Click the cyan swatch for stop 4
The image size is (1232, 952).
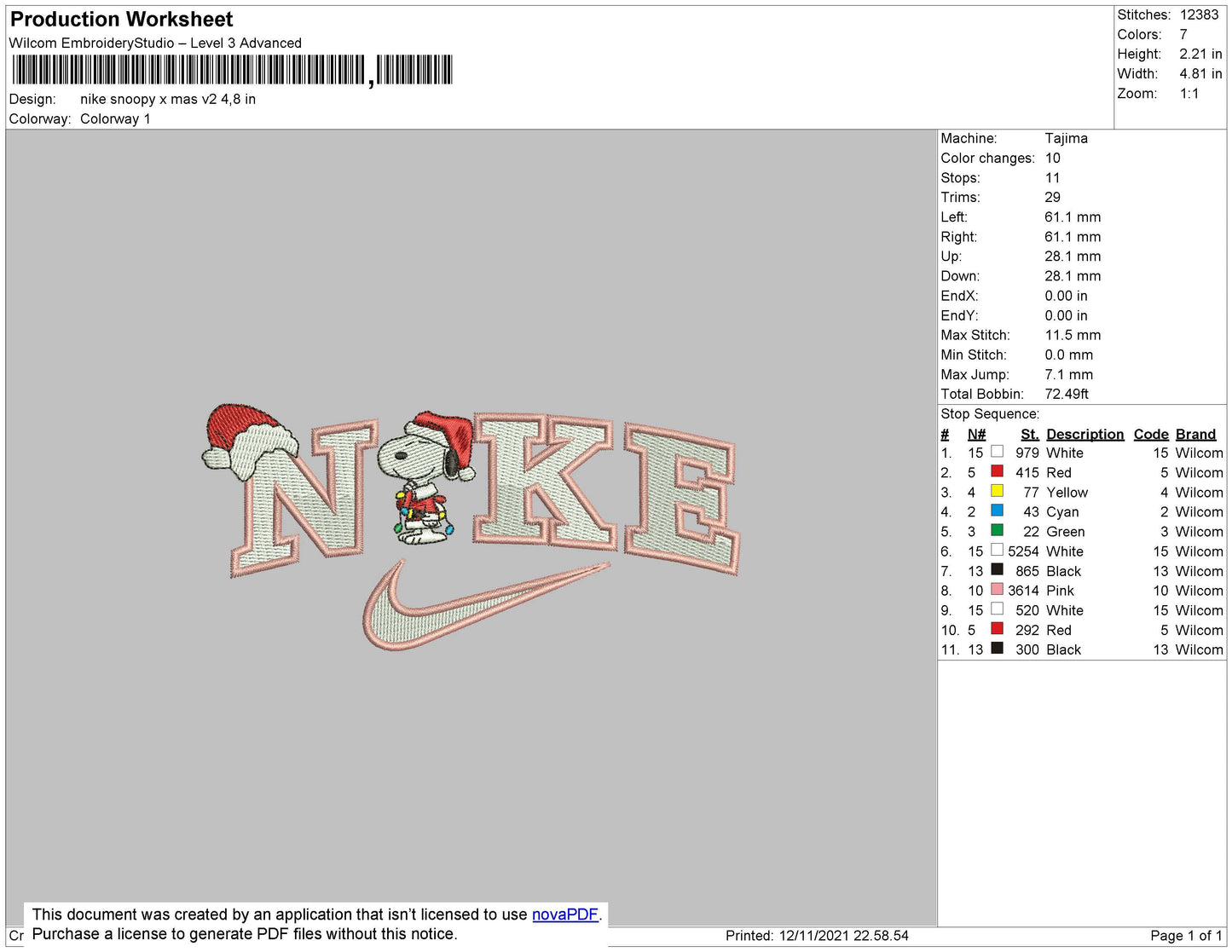pyautogui.click(x=997, y=511)
